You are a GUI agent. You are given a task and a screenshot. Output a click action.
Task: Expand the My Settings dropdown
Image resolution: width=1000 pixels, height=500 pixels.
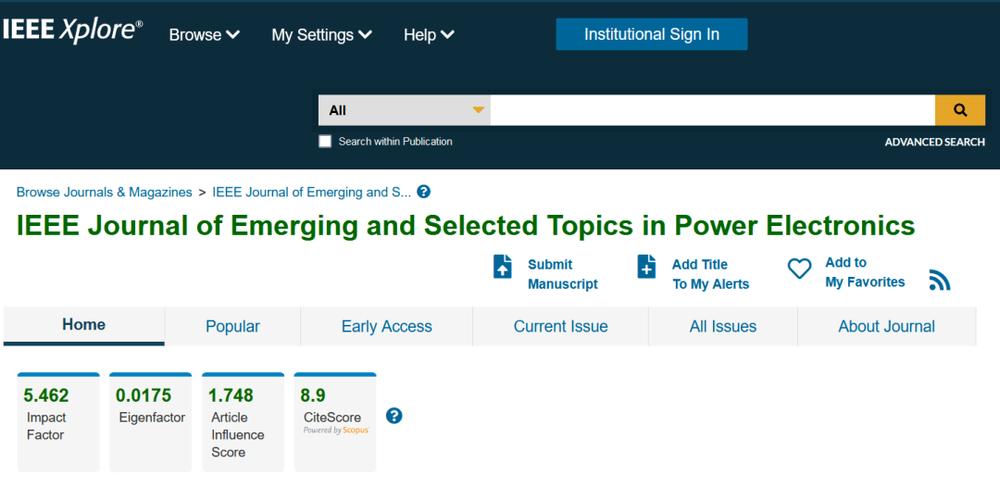click(x=321, y=34)
